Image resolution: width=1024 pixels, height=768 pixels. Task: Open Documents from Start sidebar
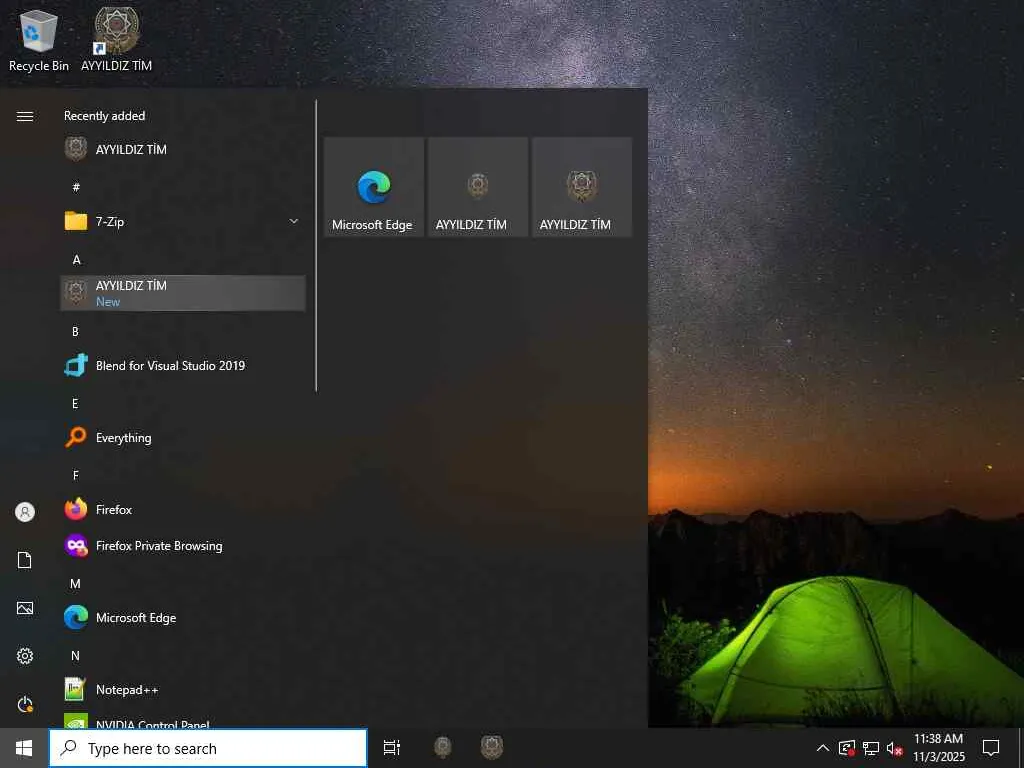coord(25,560)
